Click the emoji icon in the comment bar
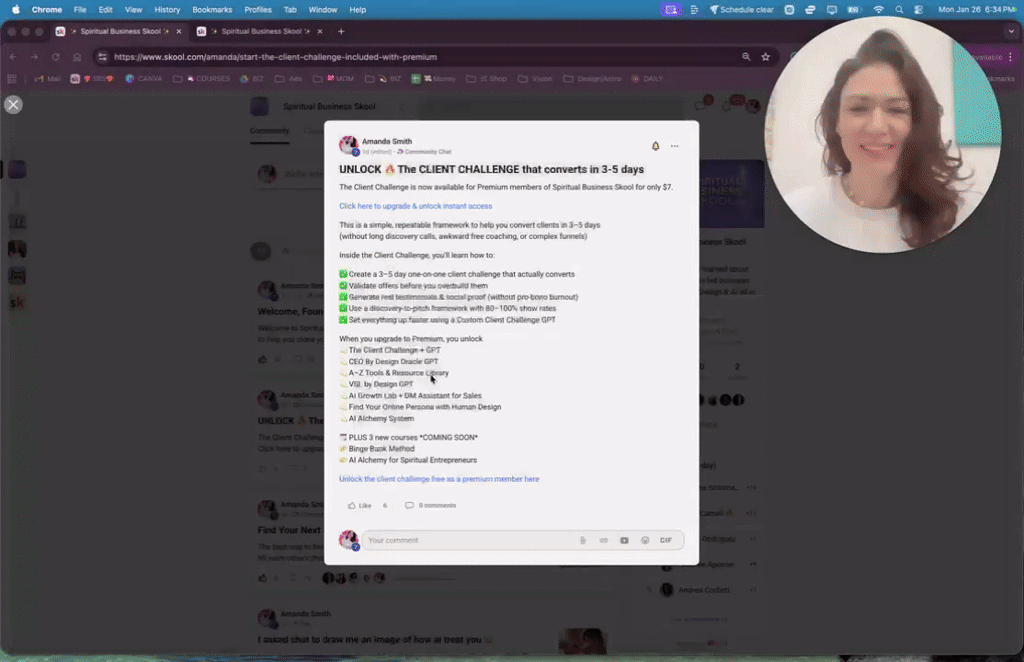 point(645,540)
